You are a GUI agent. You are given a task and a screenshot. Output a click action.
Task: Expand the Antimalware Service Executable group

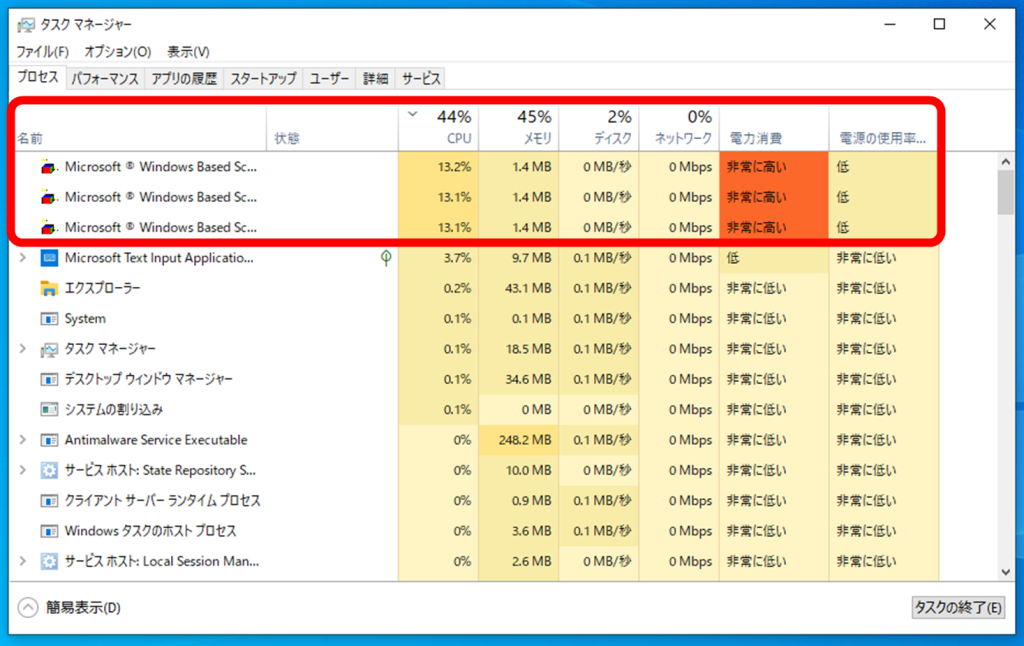23,440
